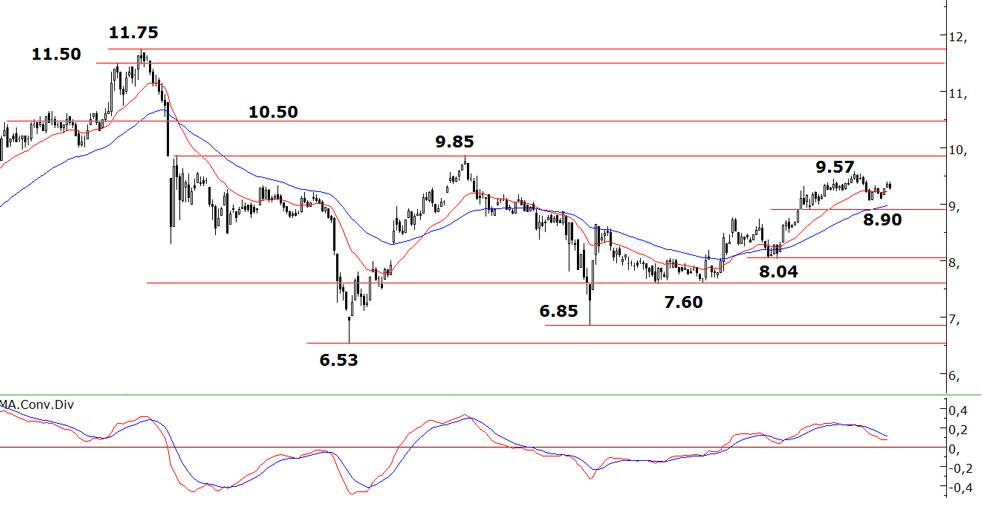Image resolution: width=1000 pixels, height=514 pixels.
Task: Click the MA.Conv.Div indicator title
Action: pyautogui.click(x=36, y=404)
